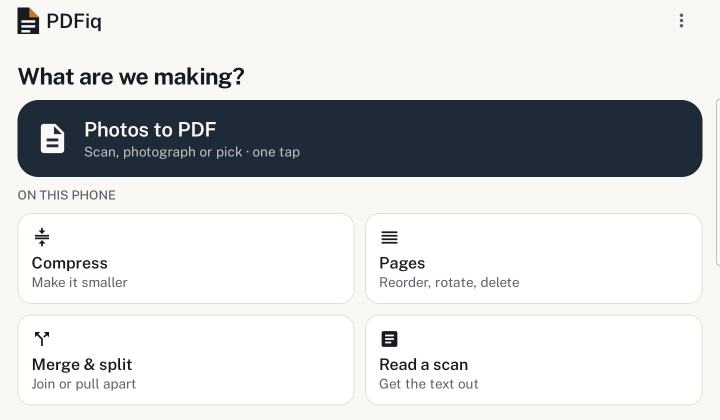Click the 'Get the text out' subtitle
This screenshot has height=420, width=720.
tap(428, 384)
